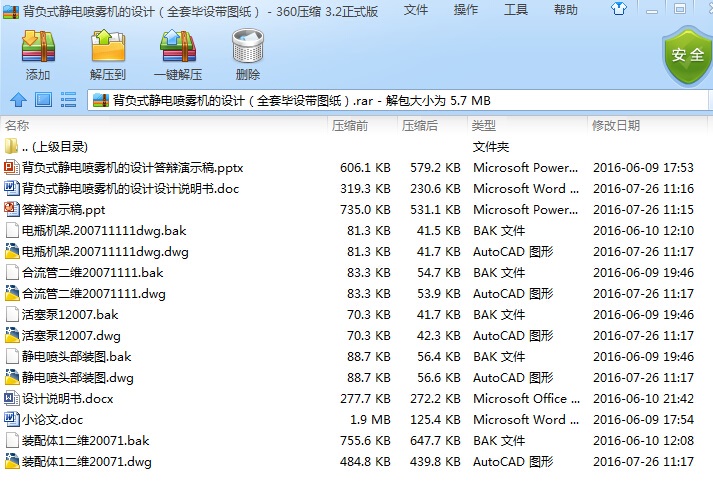Click the 360压缩 app icon in title bar
713x485 pixels.
(x=11, y=11)
